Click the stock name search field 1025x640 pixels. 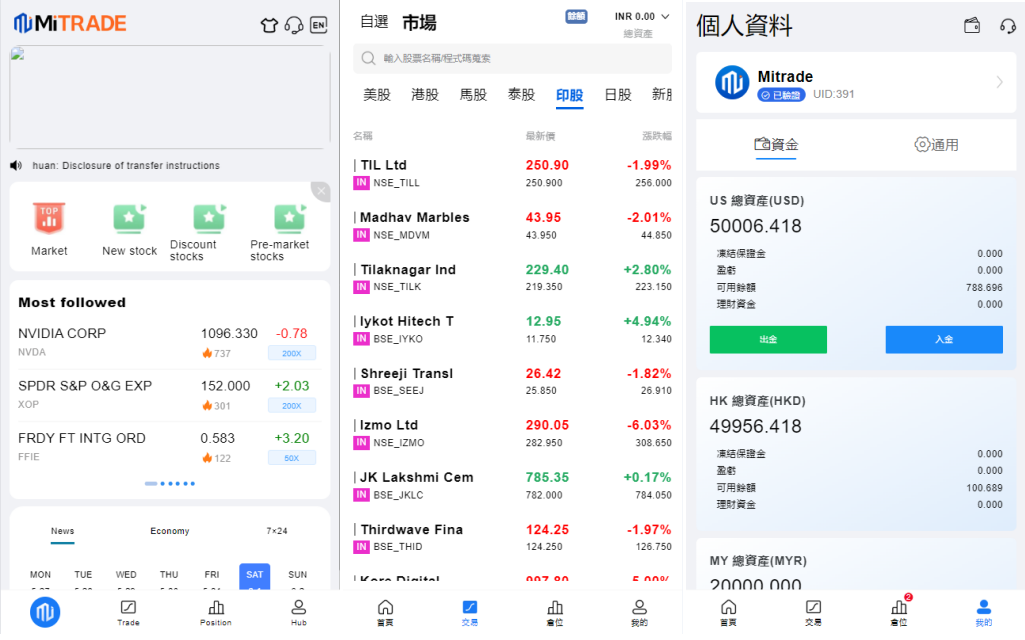tap(512, 58)
